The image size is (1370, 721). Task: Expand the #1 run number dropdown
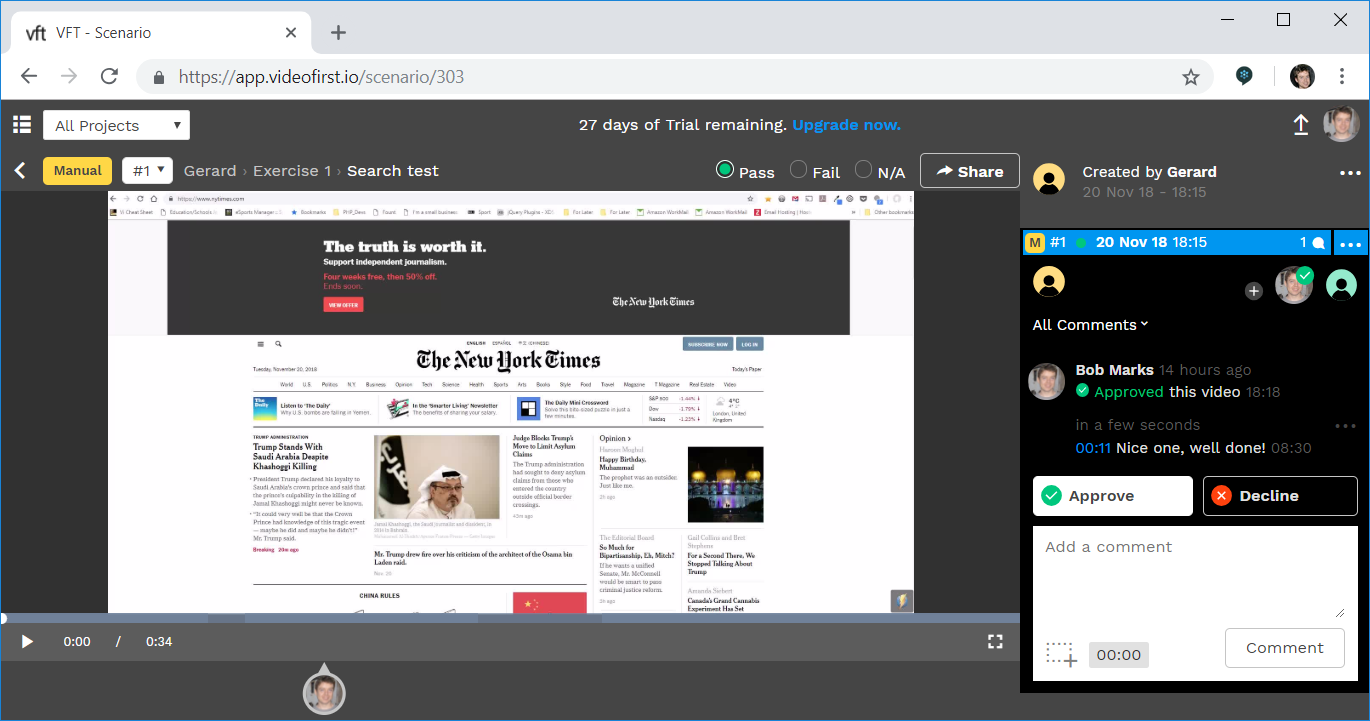click(147, 171)
